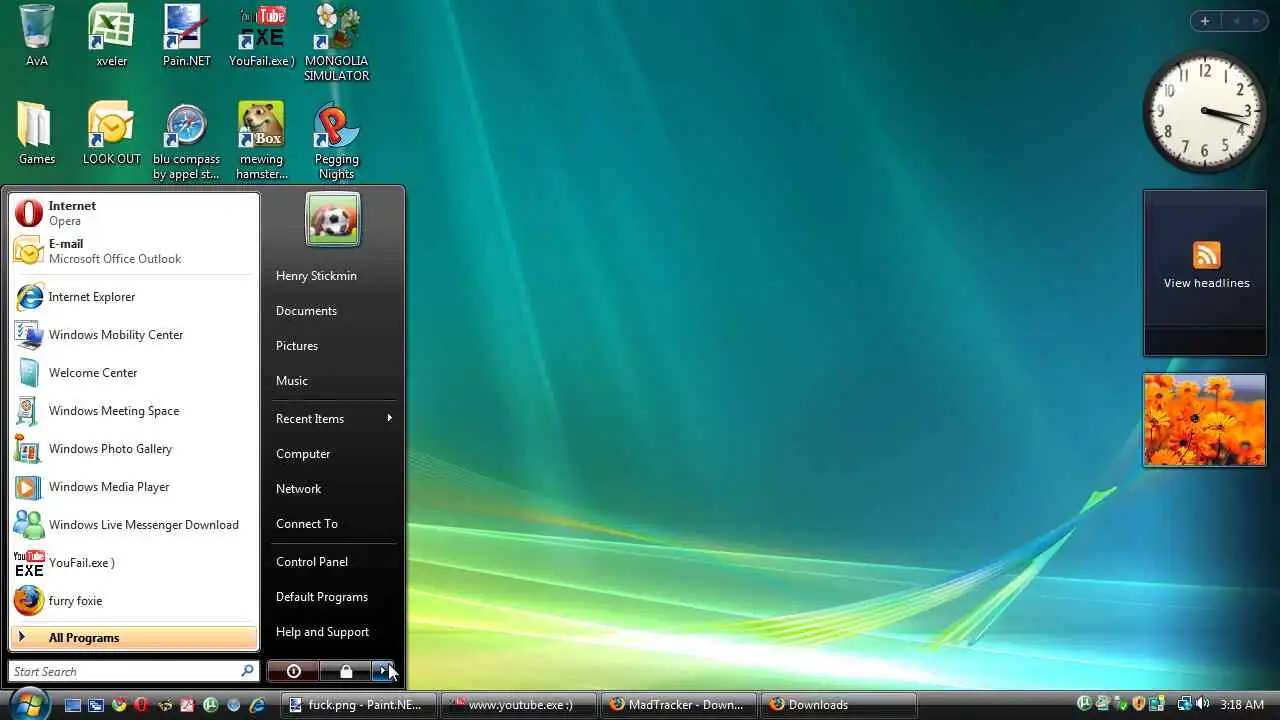1280x720 pixels.
Task: Click the RSS feed icon in sidebar gadget
Action: point(1206,255)
